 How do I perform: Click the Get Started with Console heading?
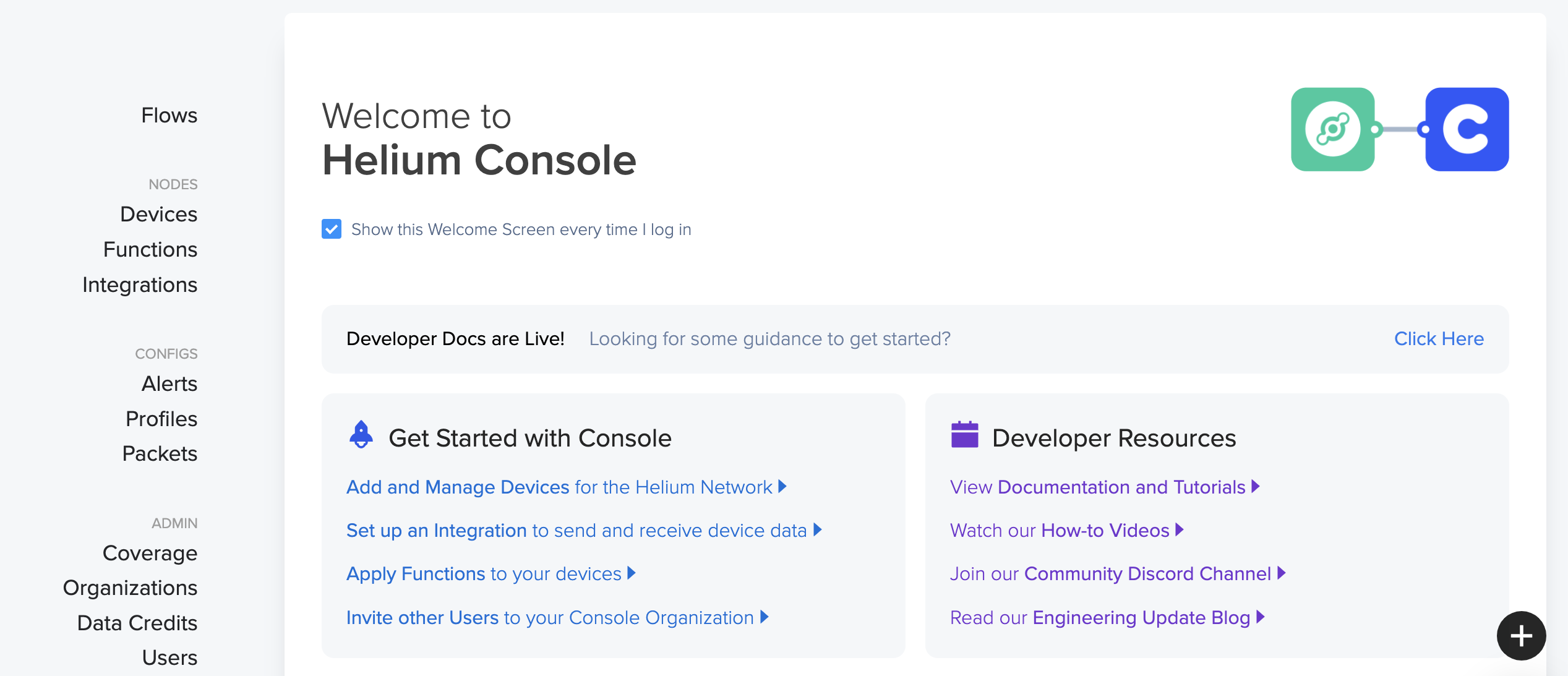[x=530, y=438]
